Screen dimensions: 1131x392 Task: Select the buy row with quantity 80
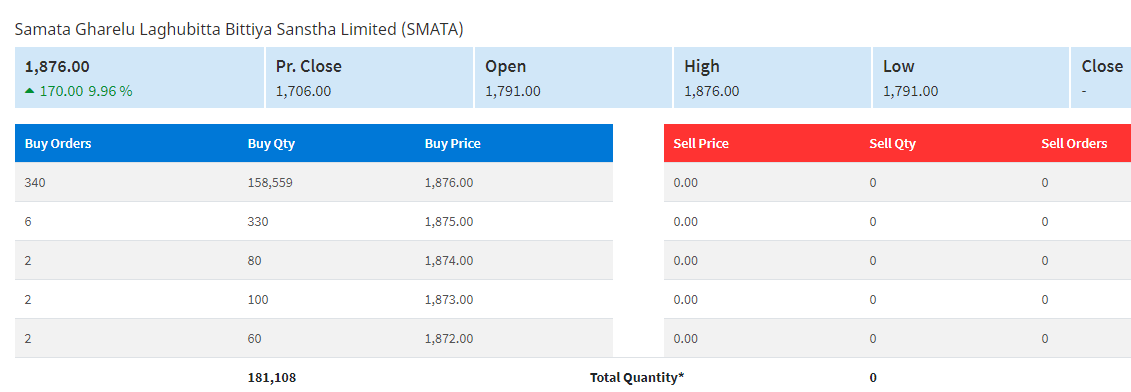[314, 260]
